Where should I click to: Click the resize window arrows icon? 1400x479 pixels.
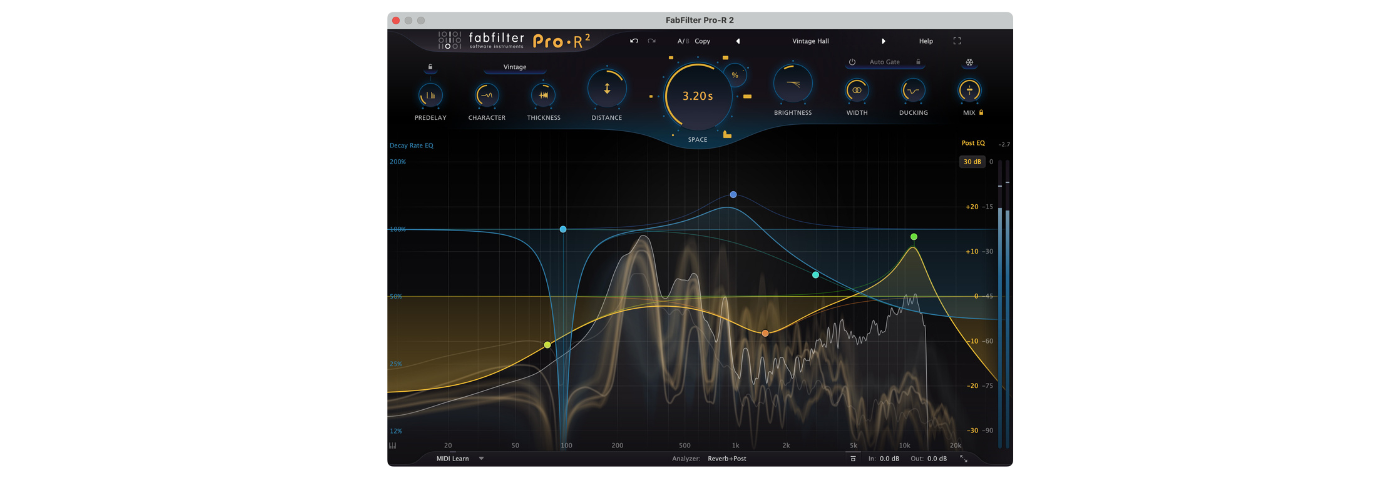pos(964,459)
